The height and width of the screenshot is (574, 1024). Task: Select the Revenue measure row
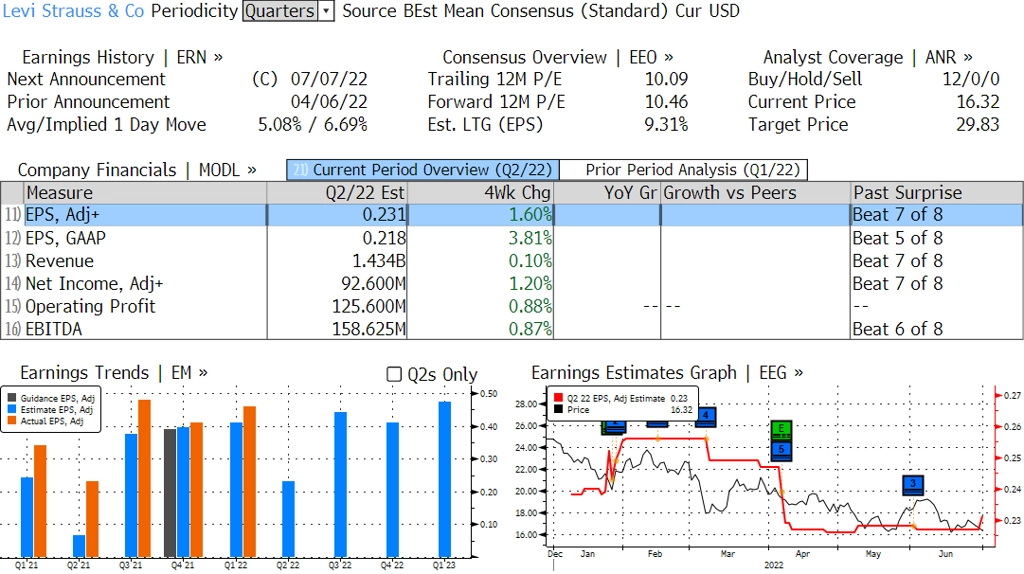[x=512, y=261]
